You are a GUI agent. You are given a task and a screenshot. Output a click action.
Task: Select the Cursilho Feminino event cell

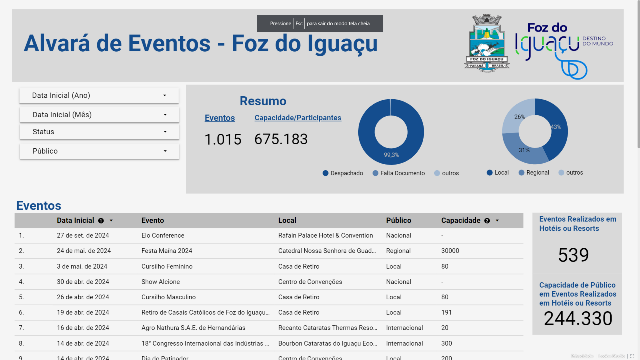click(x=167, y=267)
